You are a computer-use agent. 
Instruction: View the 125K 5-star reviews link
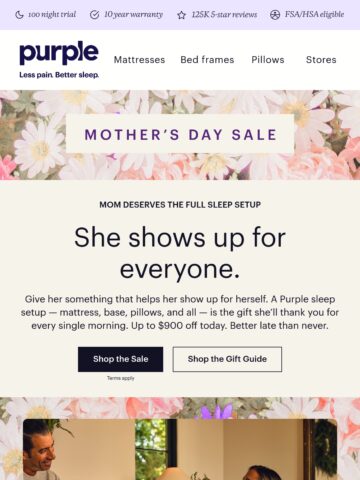pyautogui.click(x=224, y=15)
